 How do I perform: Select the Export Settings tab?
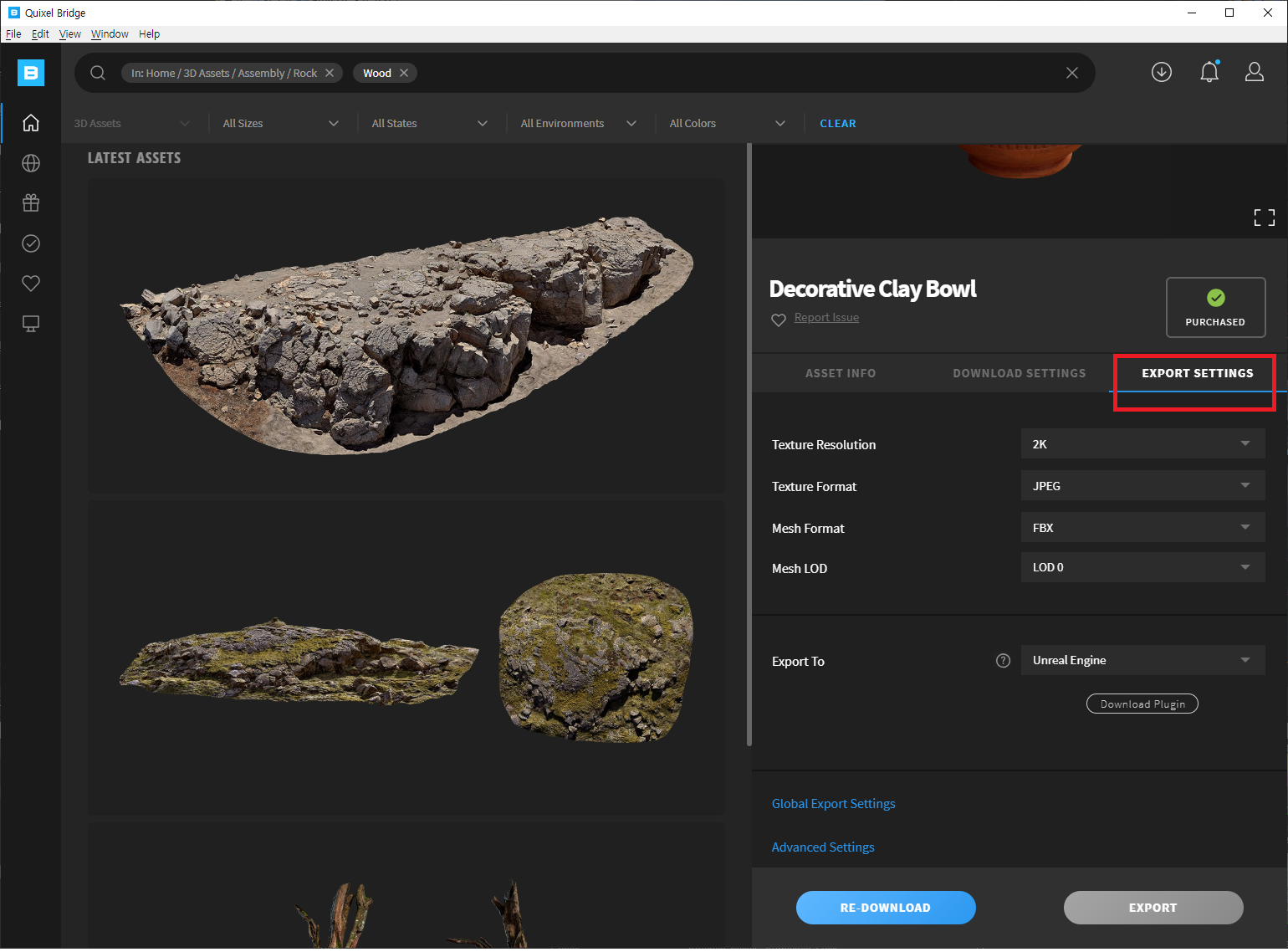click(1198, 373)
